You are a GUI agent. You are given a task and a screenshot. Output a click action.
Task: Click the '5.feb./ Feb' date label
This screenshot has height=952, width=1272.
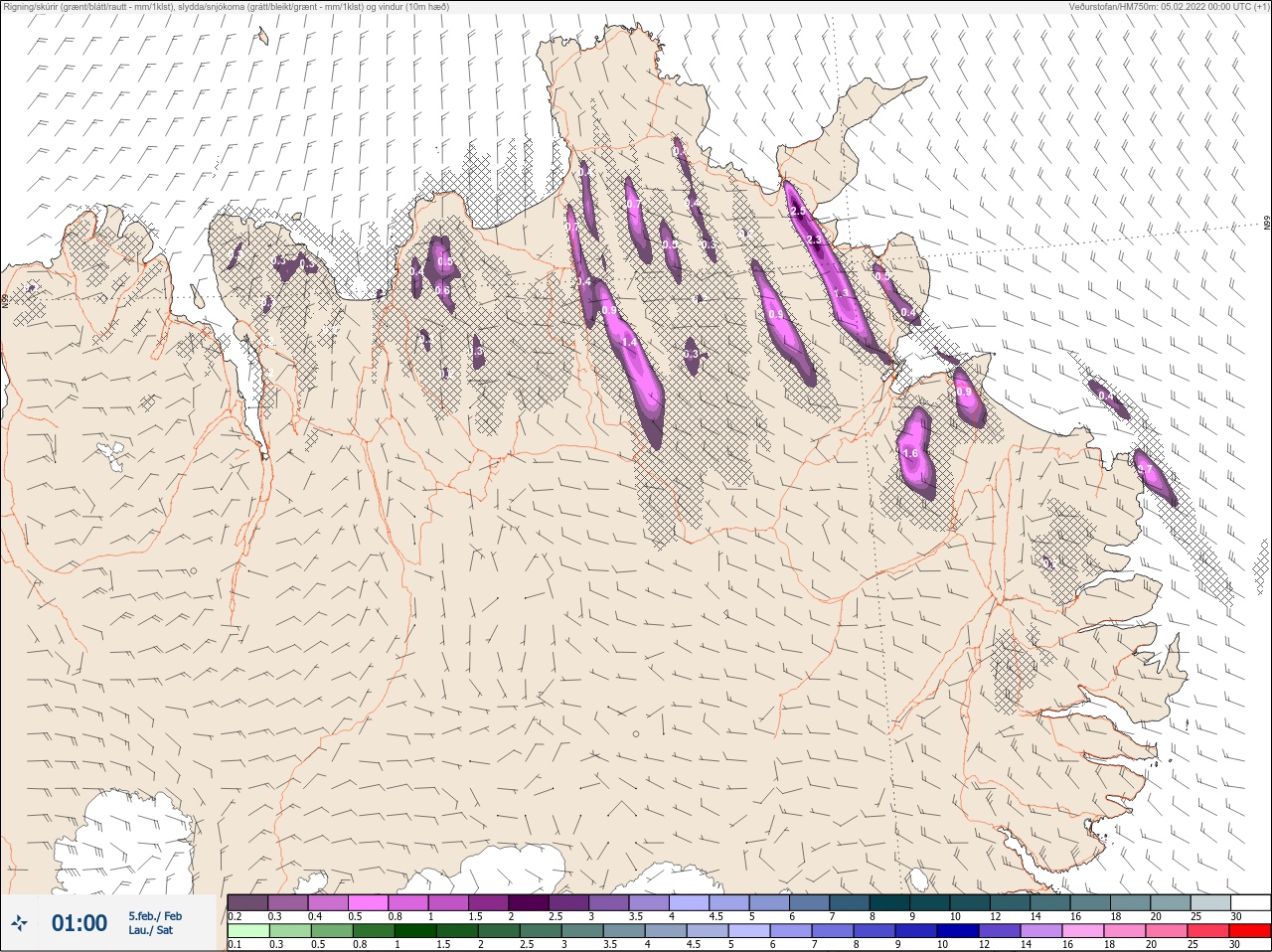tap(155, 916)
